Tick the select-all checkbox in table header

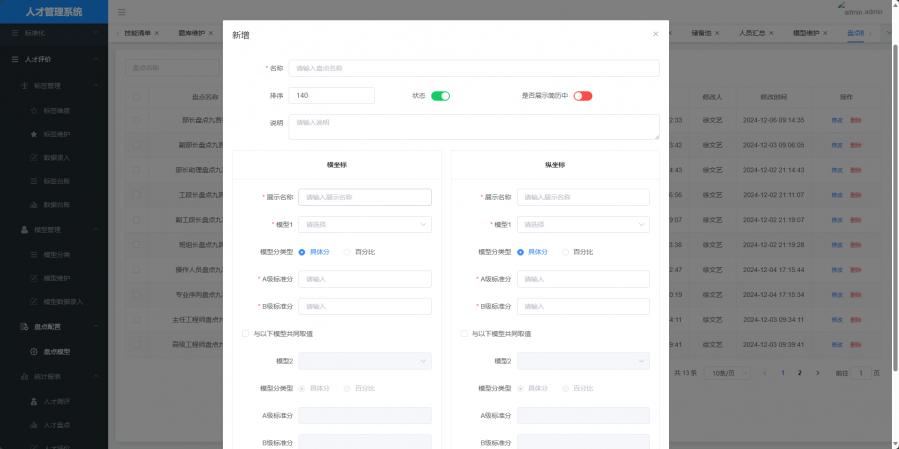pos(136,97)
